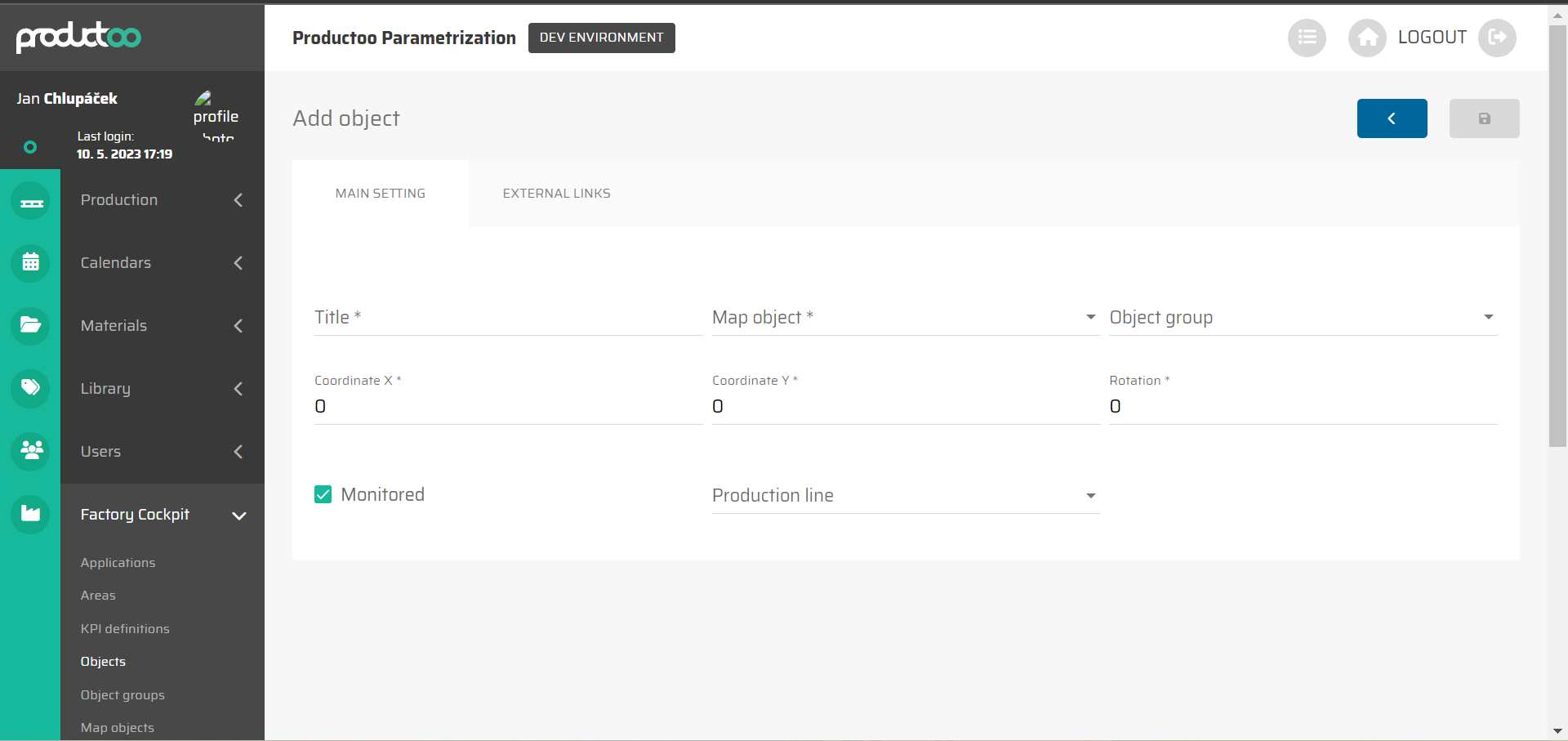Click the Calendars icon in sidebar

point(31,263)
